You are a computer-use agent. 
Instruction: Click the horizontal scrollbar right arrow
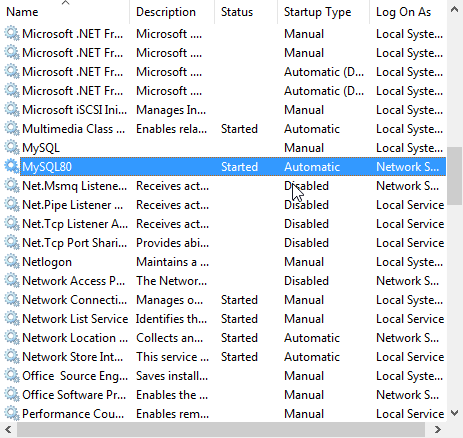pyautogui.click(x=438, y=429)
